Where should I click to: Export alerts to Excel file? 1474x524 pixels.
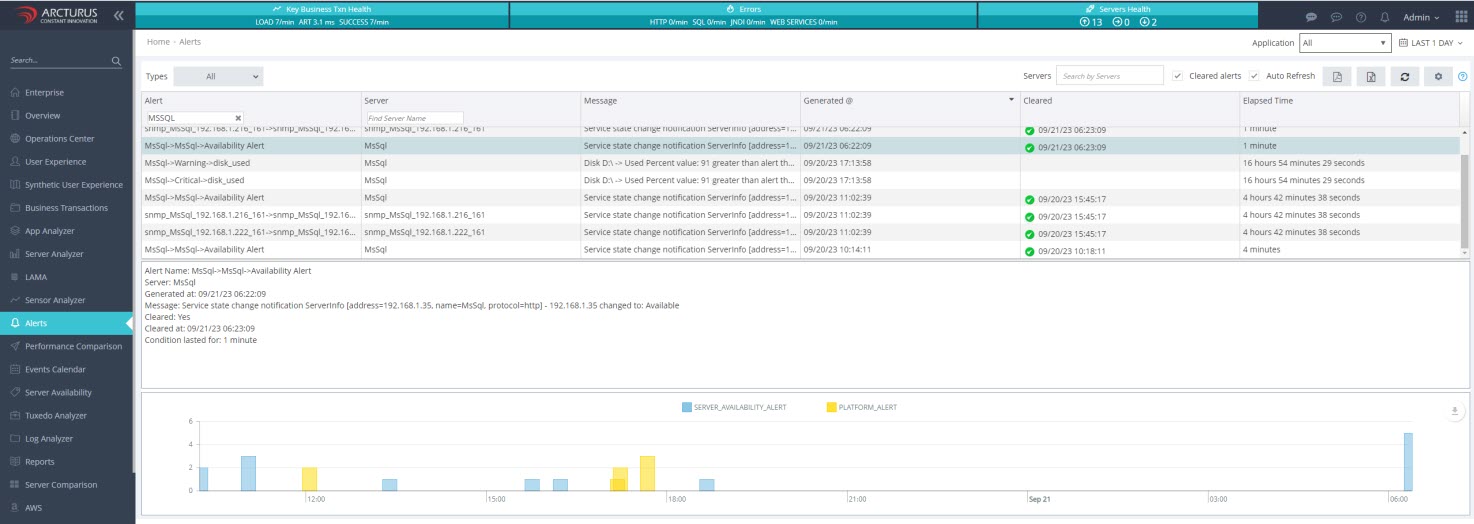1371,76
